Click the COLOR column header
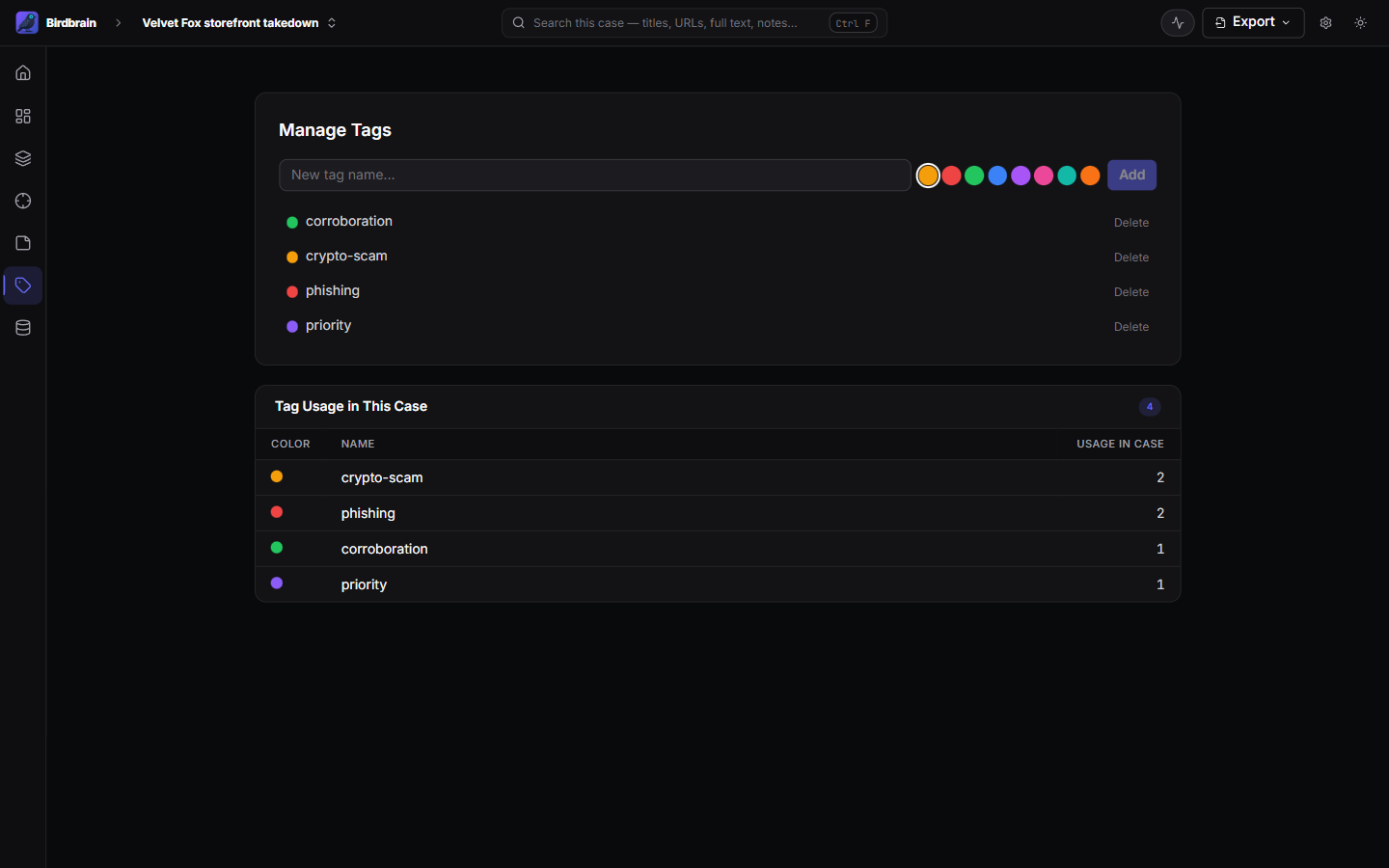Viewport: 1389px width, 868px height. (x=290, y=444)
